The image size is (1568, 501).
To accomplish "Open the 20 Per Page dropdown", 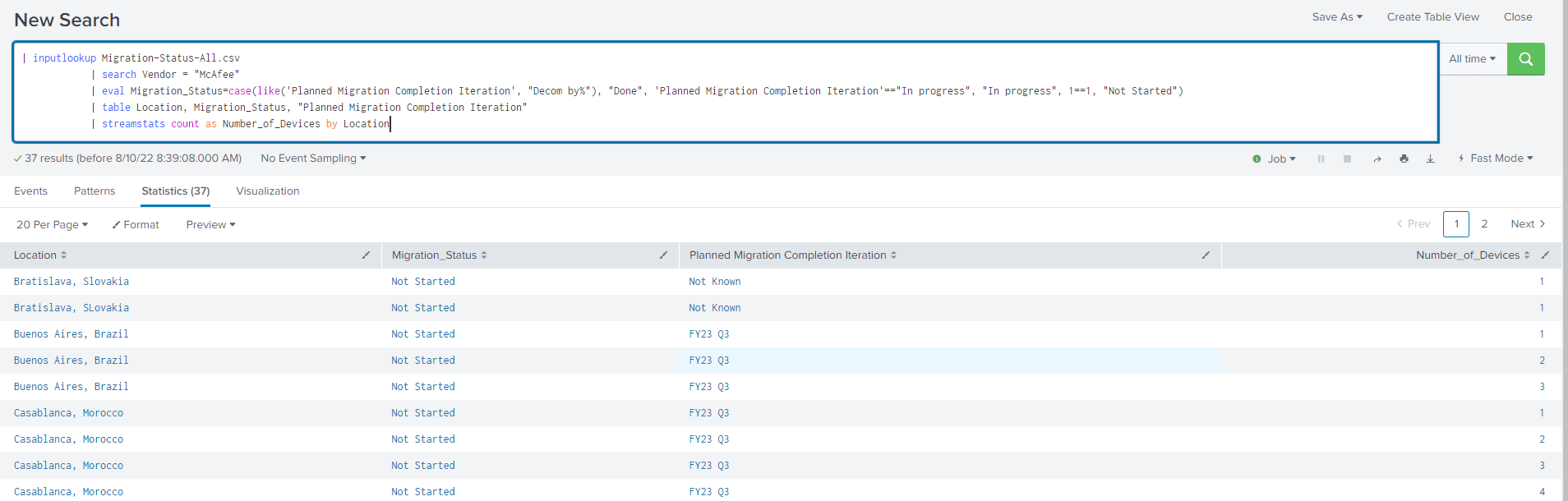I will [x=52, y=224].
